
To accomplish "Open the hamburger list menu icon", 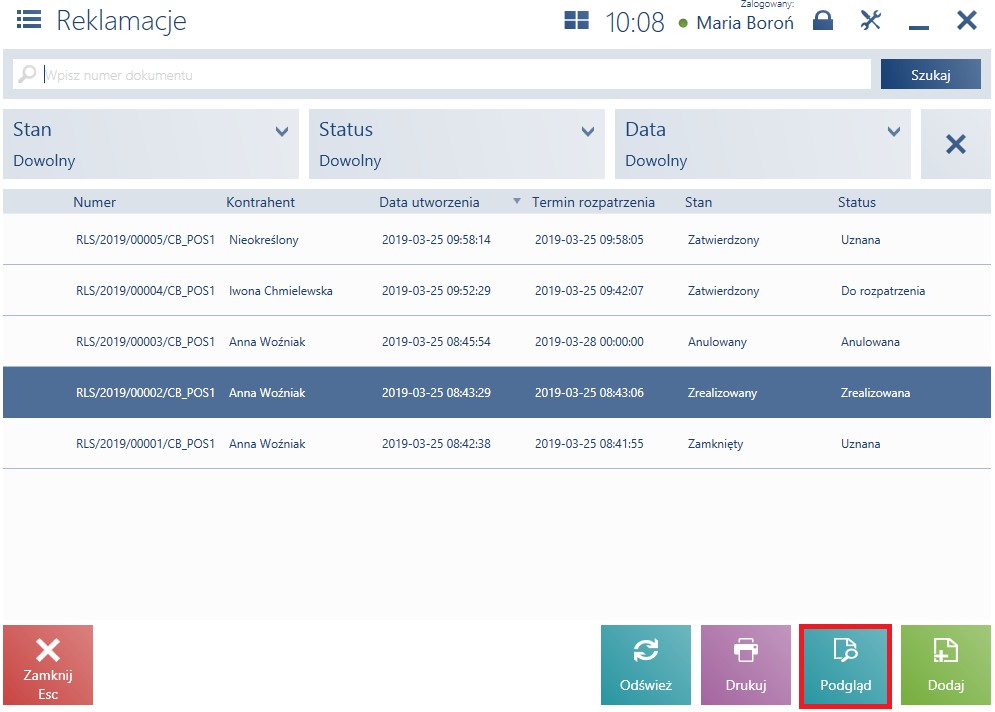I will (x=29, y=20).
